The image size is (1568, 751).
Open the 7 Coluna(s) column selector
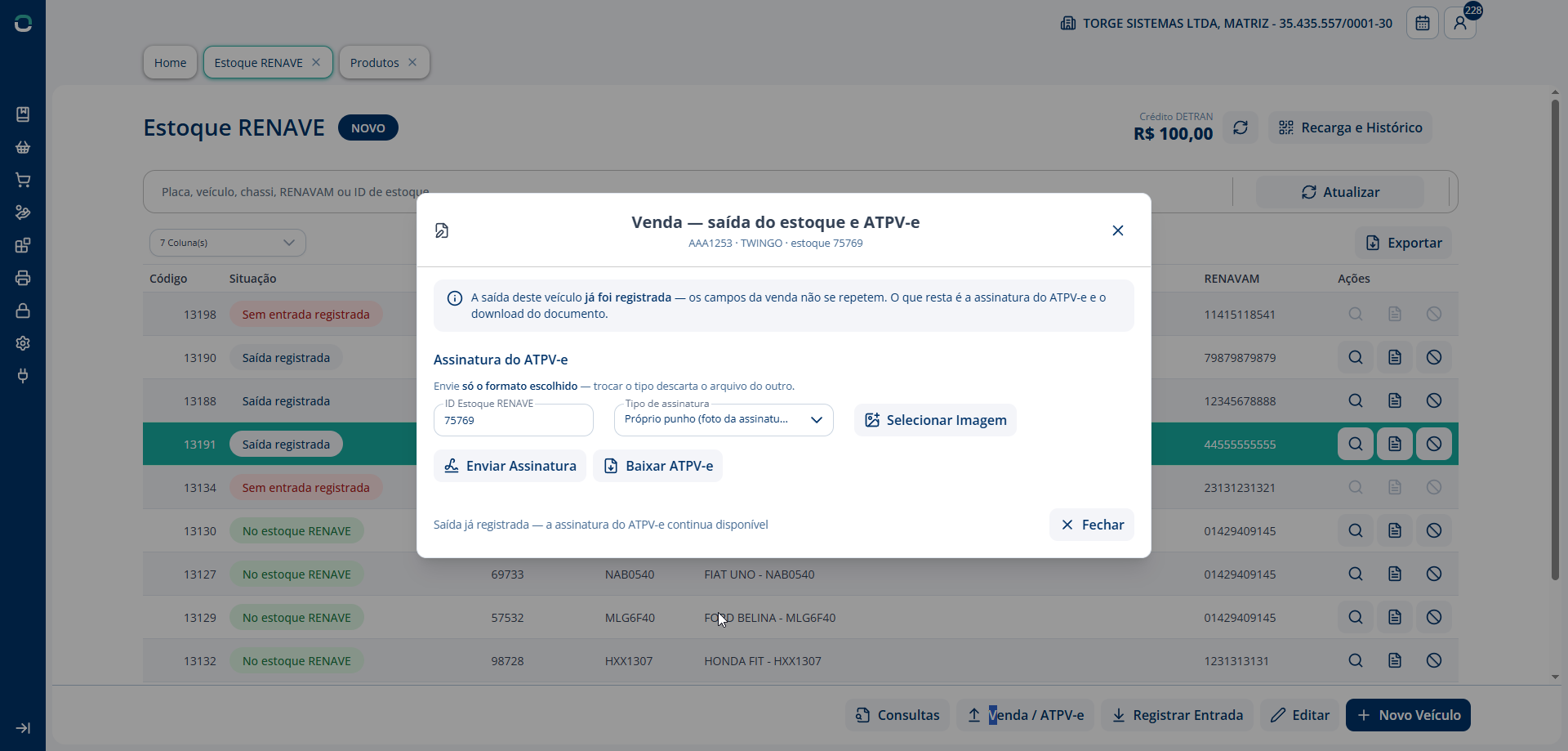pos(228,243)
